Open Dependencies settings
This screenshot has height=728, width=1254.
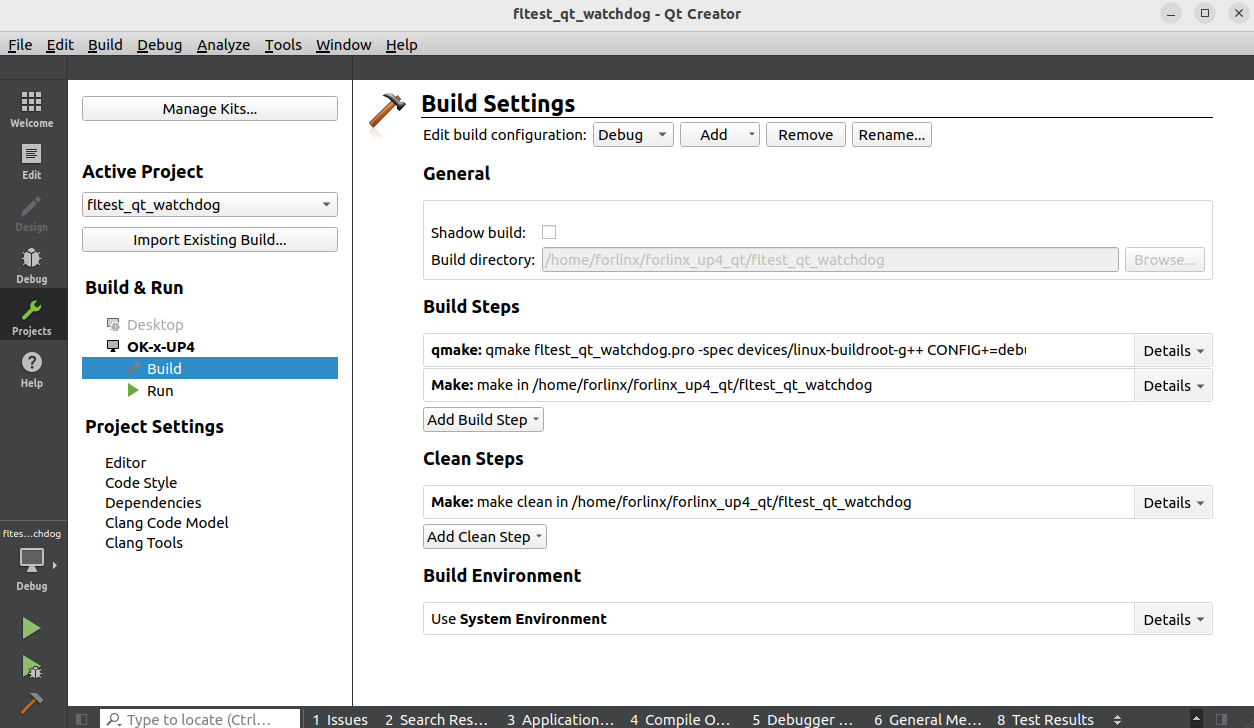click(153, 503)
